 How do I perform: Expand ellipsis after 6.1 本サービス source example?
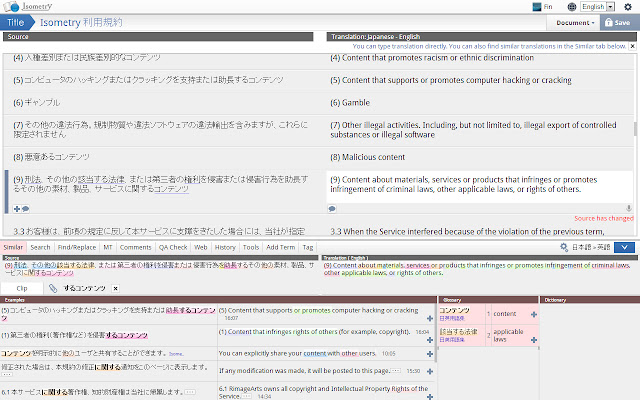(189, 392)
